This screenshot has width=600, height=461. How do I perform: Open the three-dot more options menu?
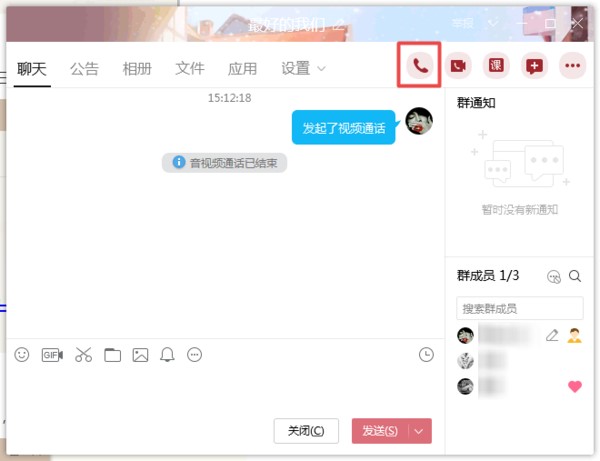click(x=572, y=66)
